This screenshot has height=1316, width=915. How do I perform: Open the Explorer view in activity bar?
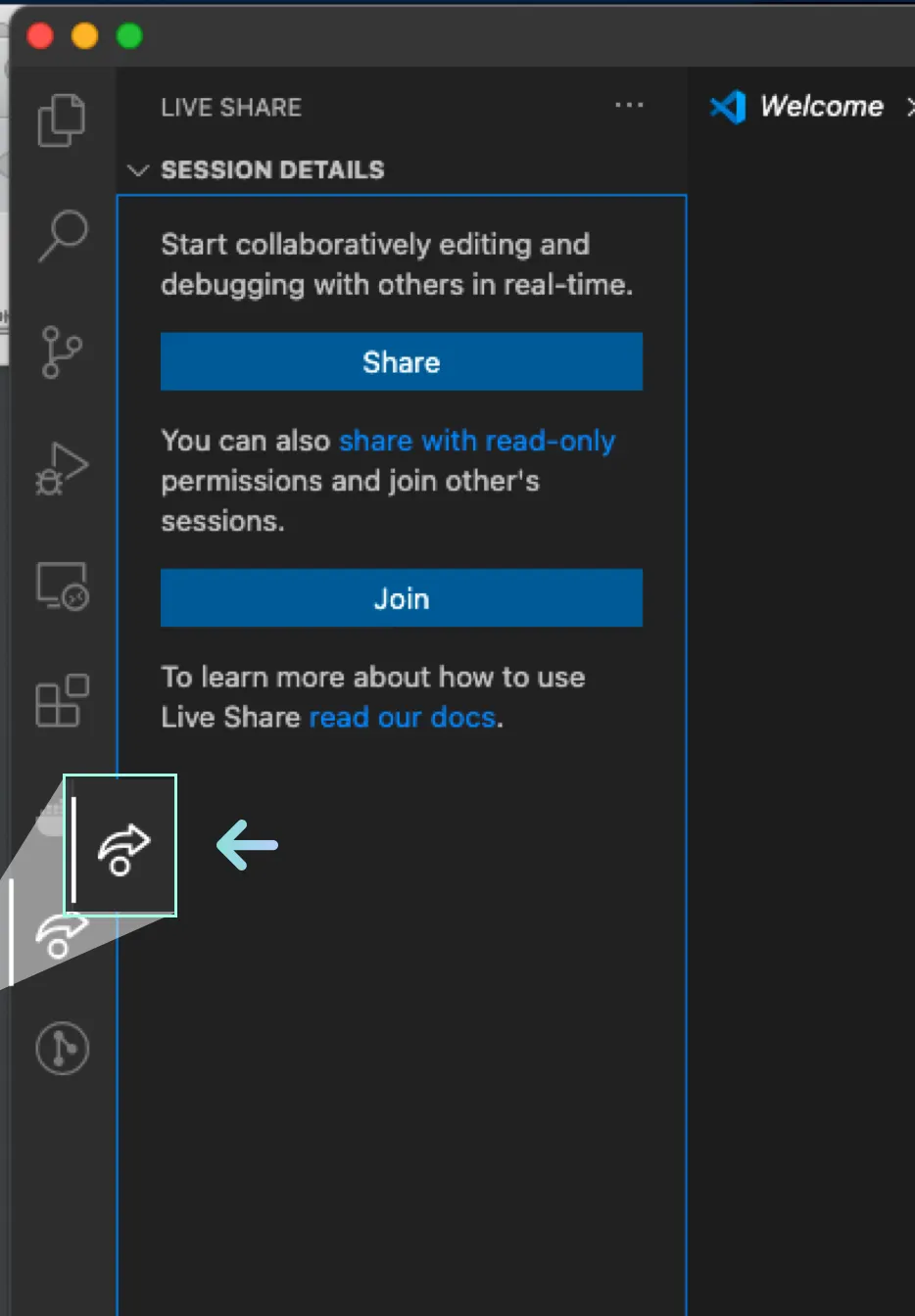[61, 120]
